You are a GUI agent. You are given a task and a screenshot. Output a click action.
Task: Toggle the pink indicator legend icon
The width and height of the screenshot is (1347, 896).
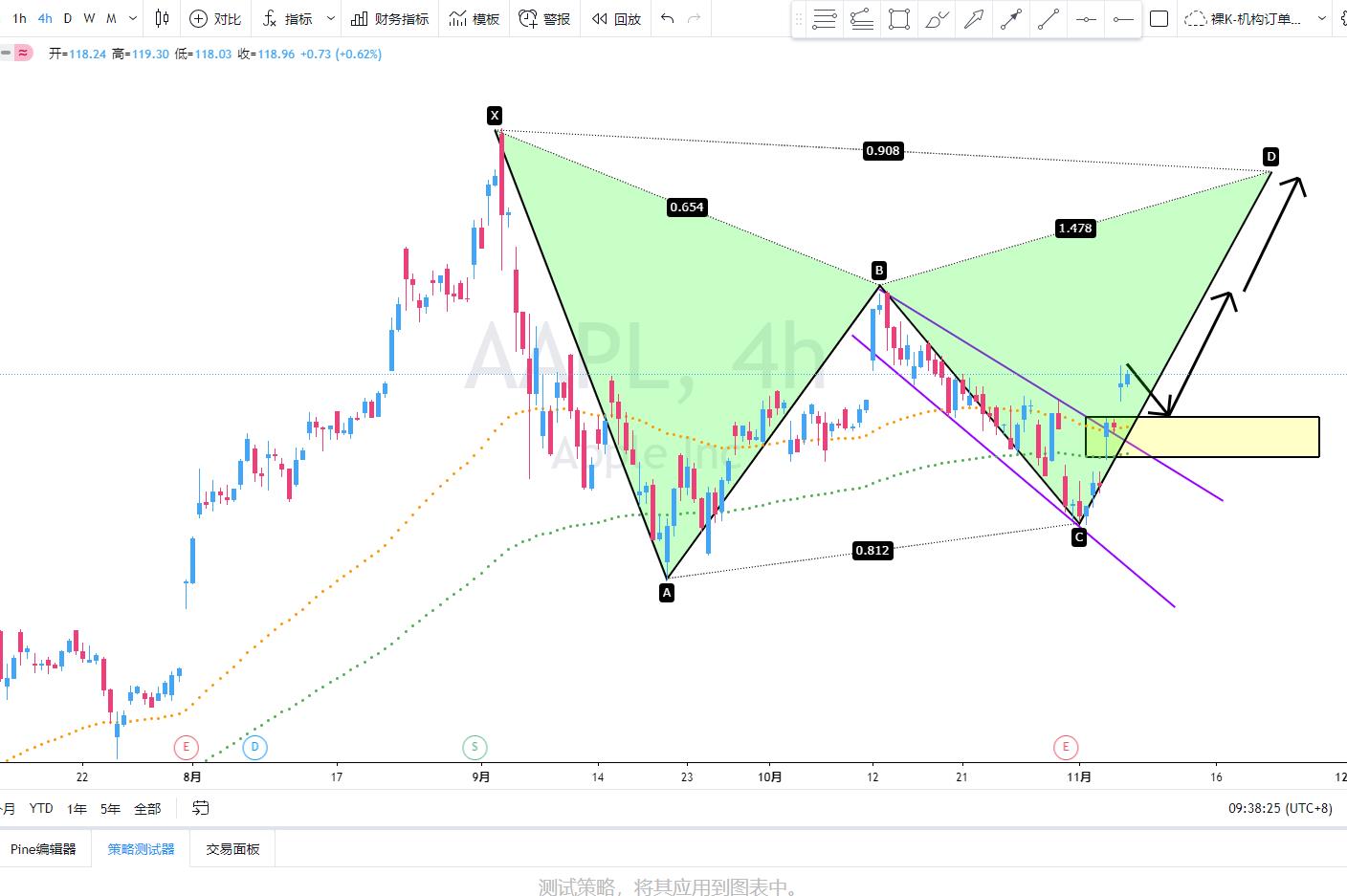coord(24,54)
